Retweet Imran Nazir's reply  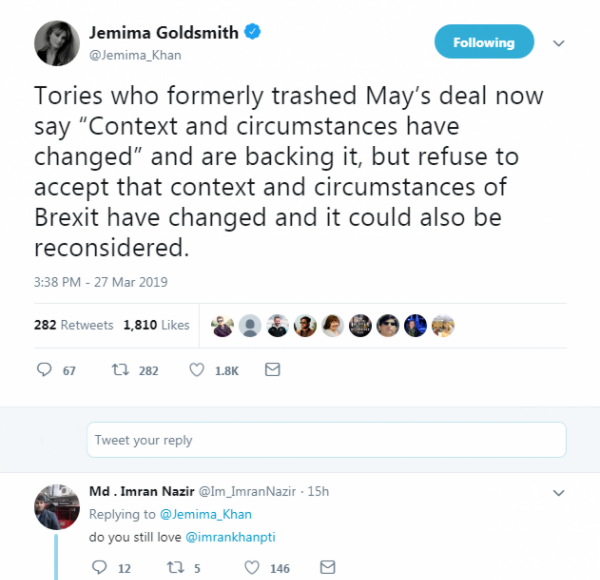click(178, 567)
